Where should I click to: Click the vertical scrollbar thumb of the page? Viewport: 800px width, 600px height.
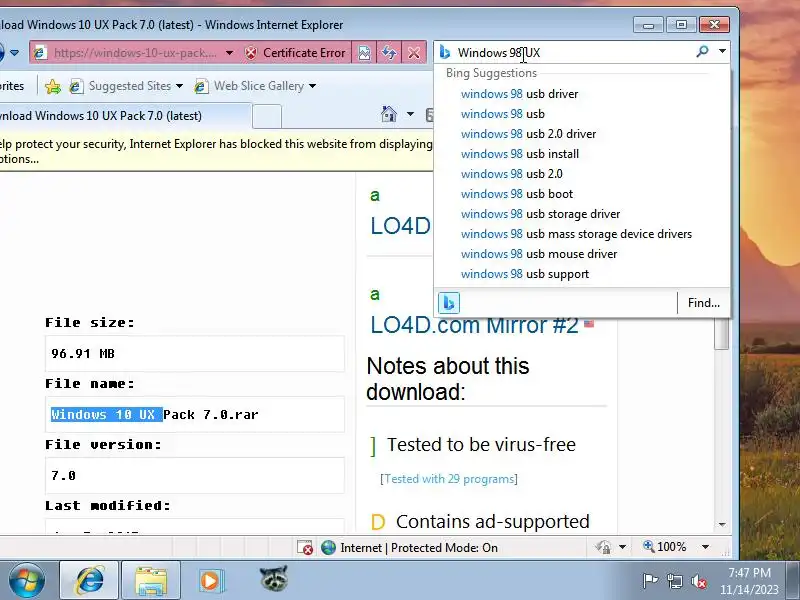(721, 334)
